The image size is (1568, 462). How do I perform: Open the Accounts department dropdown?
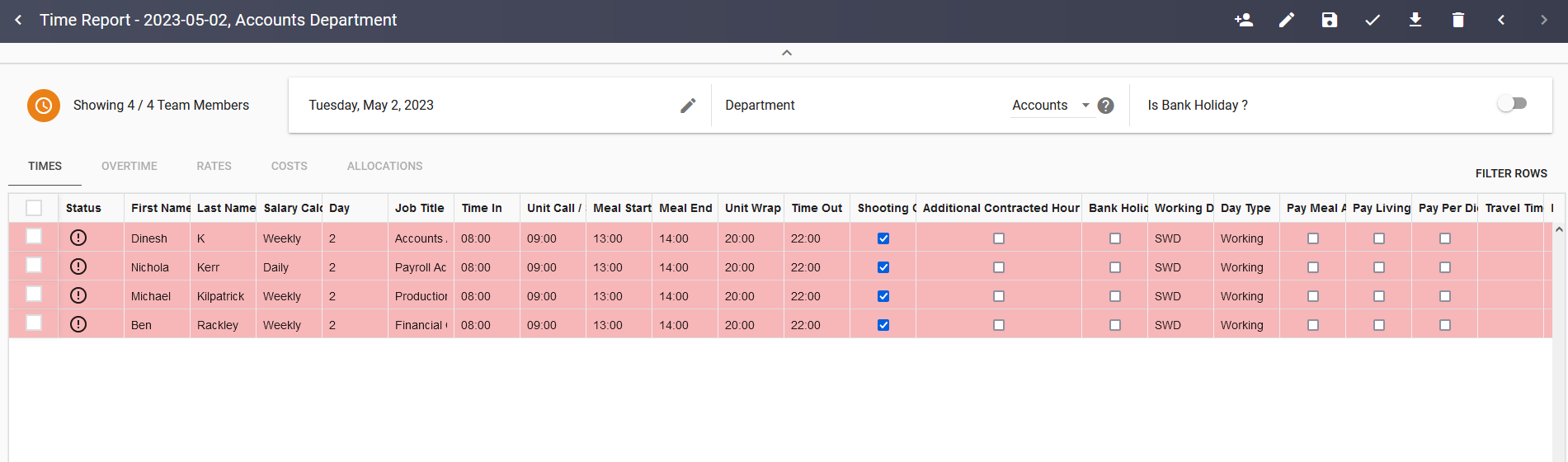[1051, 106]
